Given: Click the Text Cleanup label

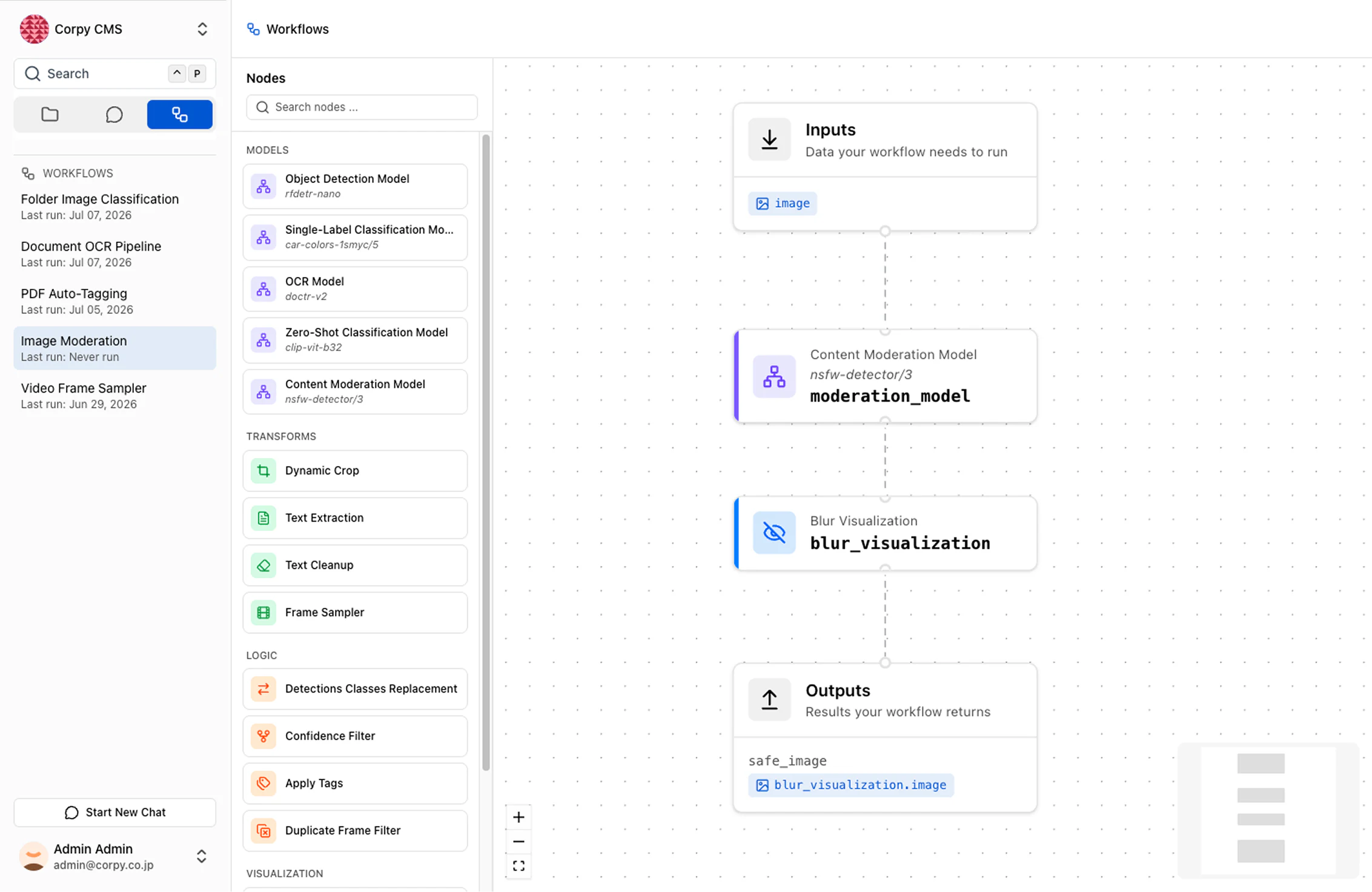Looking at the screenshot, I should (x=319, y=565).
